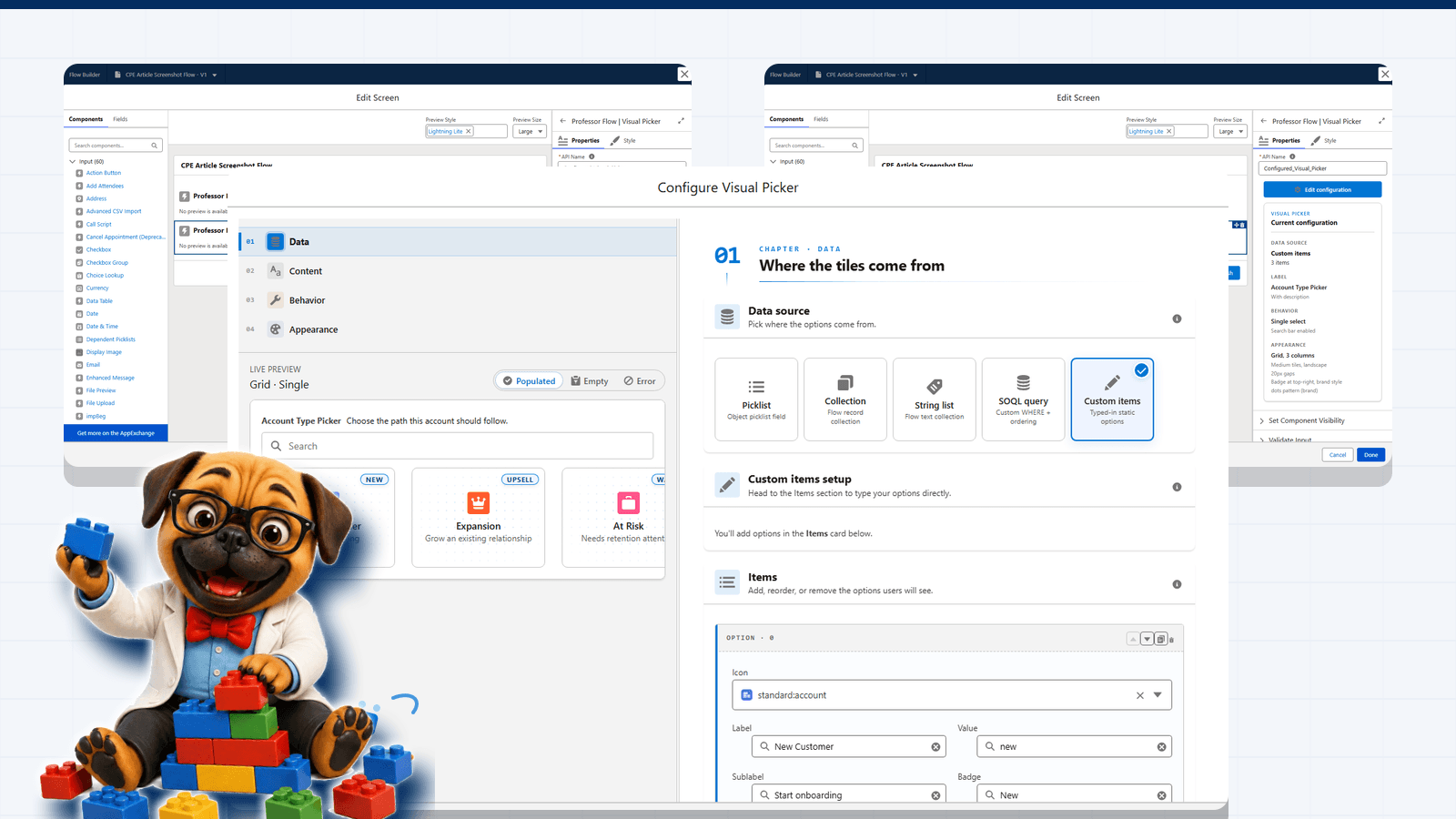Collapse the Input components group
Viewport: 1456px width, 819px height.
click(x=72, y=160)
